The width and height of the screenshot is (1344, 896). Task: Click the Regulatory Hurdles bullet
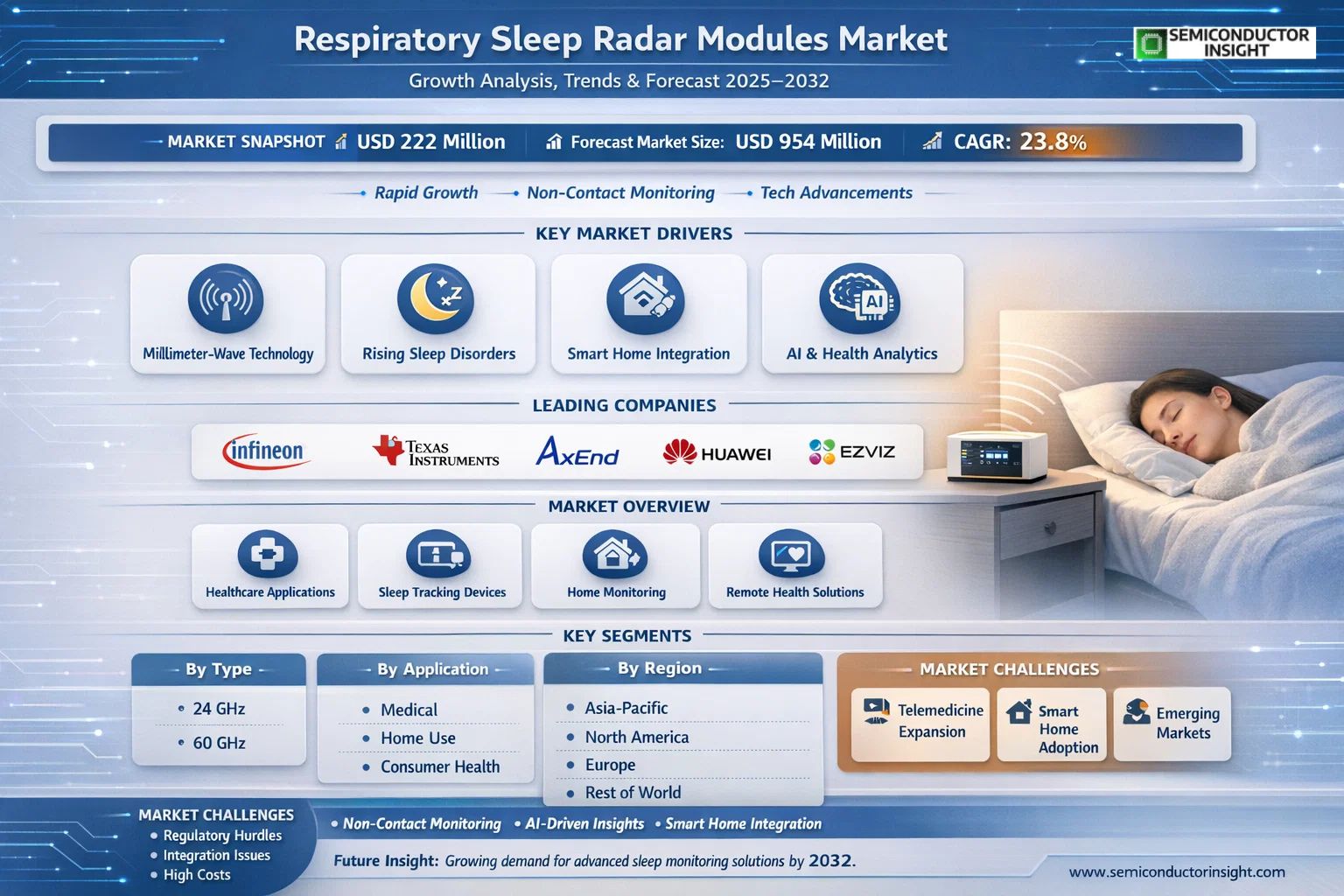(x=222, y=836)
